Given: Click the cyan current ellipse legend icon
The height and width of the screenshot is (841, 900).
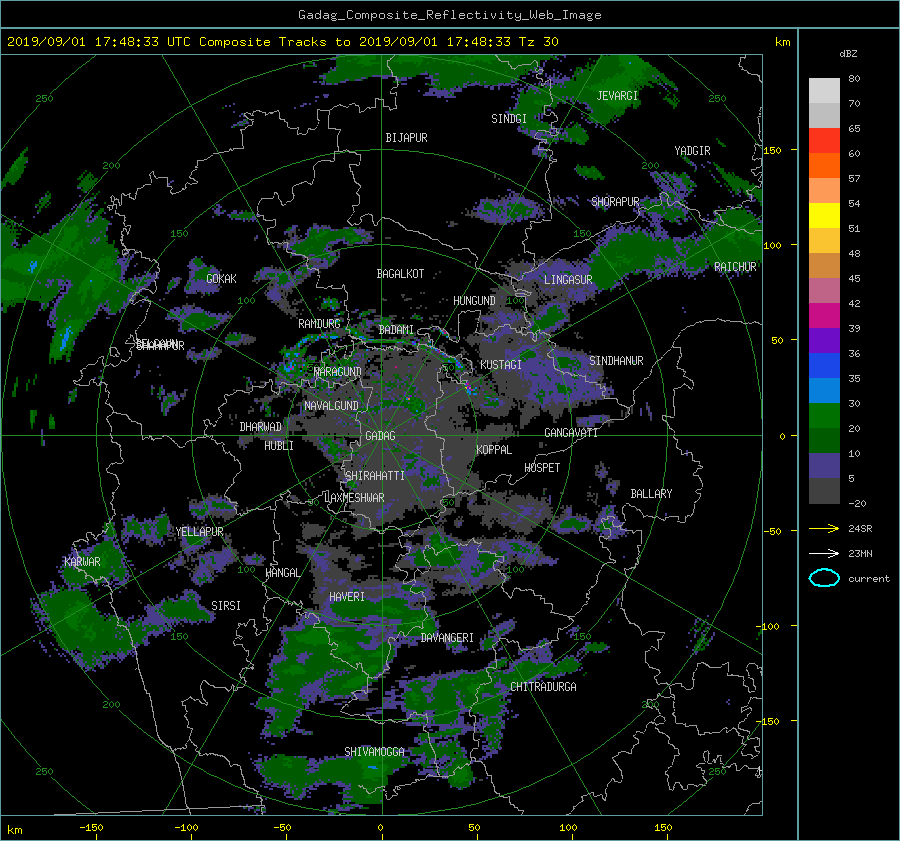Looking at the screenshot, I should point(824,578).
